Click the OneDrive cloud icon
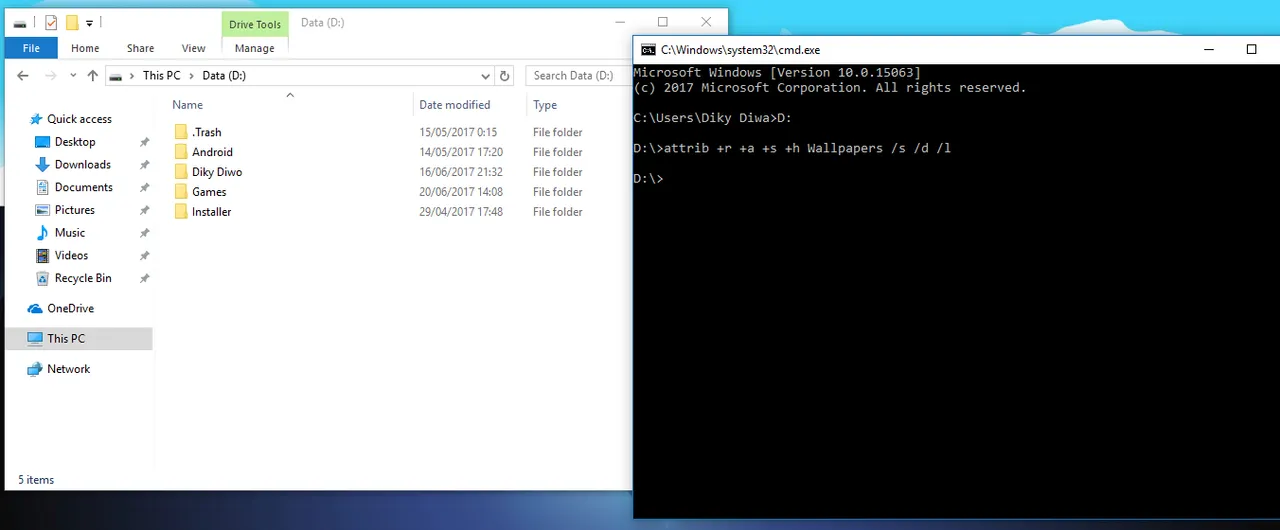 click(35, 309)
